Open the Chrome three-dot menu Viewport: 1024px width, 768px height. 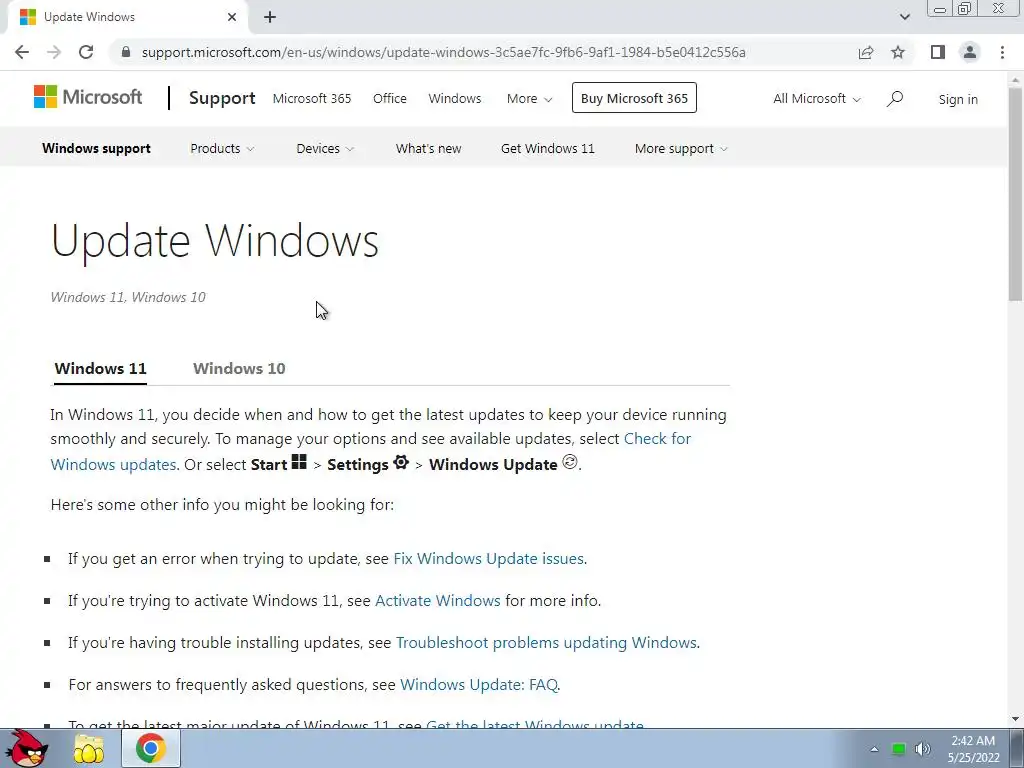pos(1002,52)
